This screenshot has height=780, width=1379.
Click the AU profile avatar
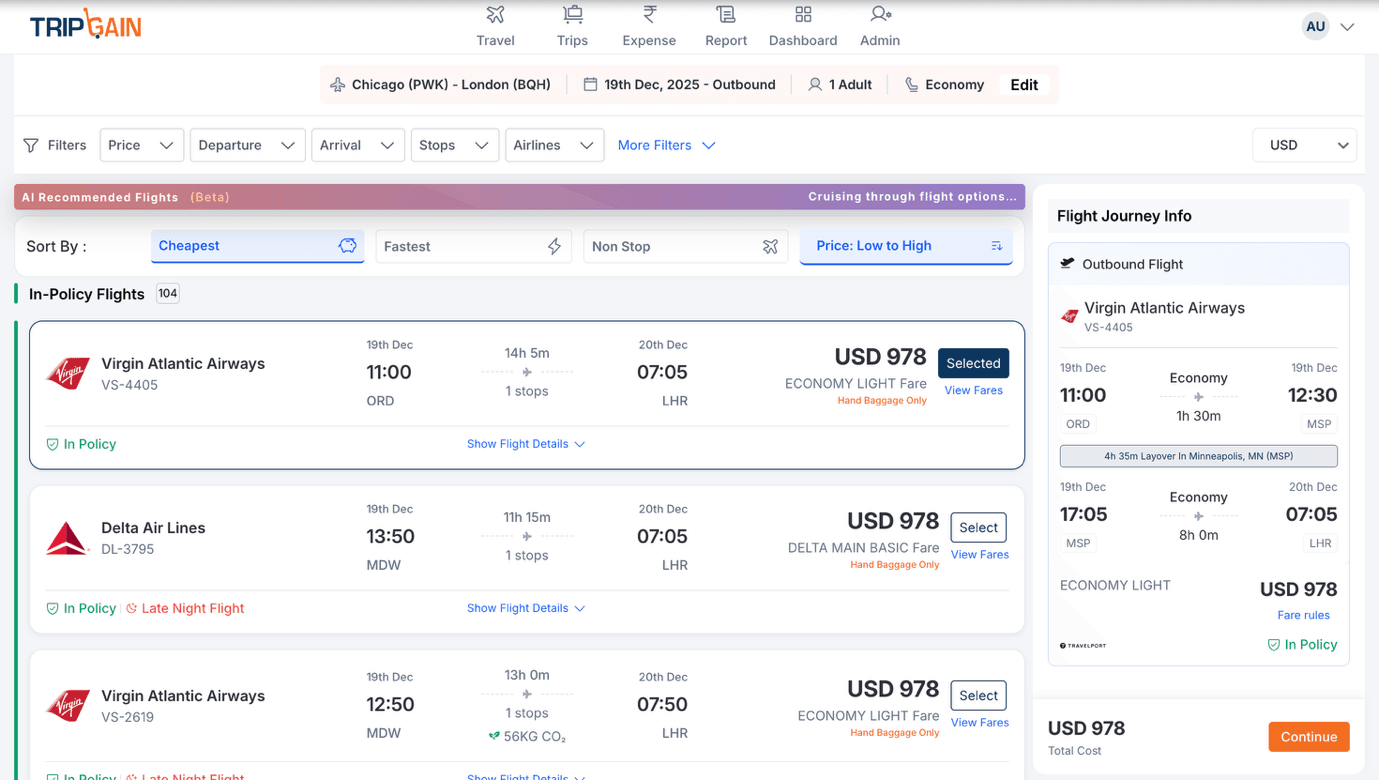pos(1315,27)
